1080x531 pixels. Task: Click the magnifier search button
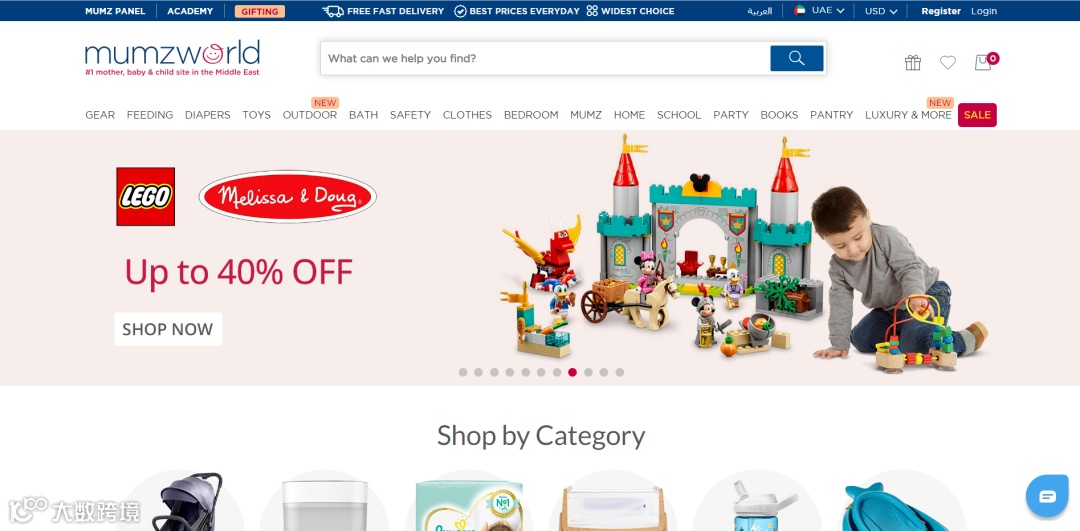[796, 59]
